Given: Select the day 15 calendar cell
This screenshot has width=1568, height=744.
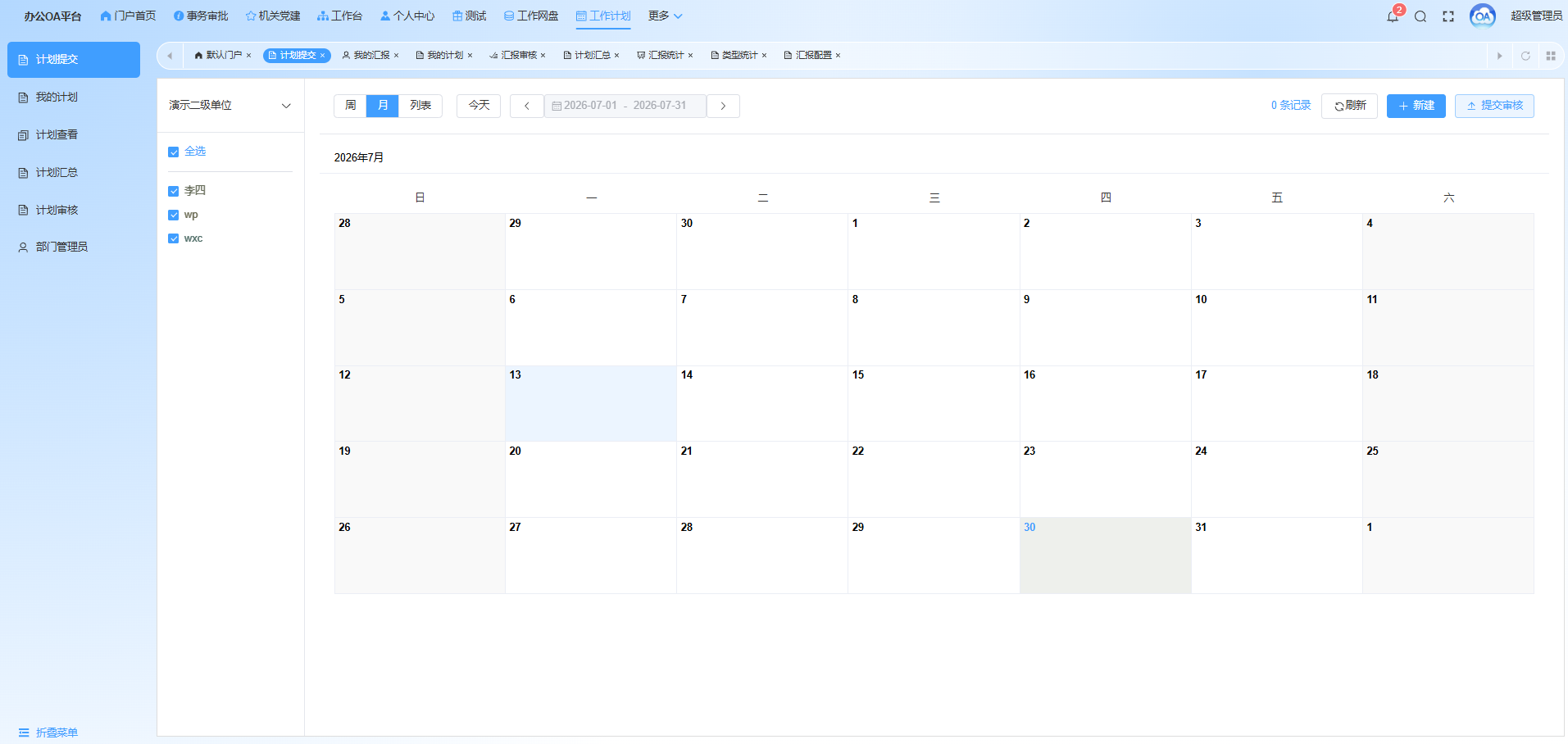Looking at the screenshot, I should coord(934,404).
